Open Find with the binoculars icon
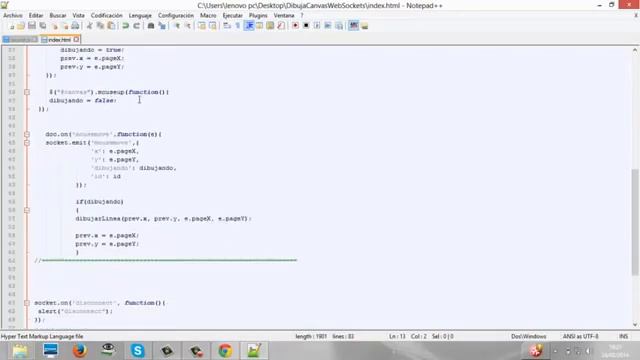Image resolution: width=640 pixels, height=360 pixels. coord(151,26)
